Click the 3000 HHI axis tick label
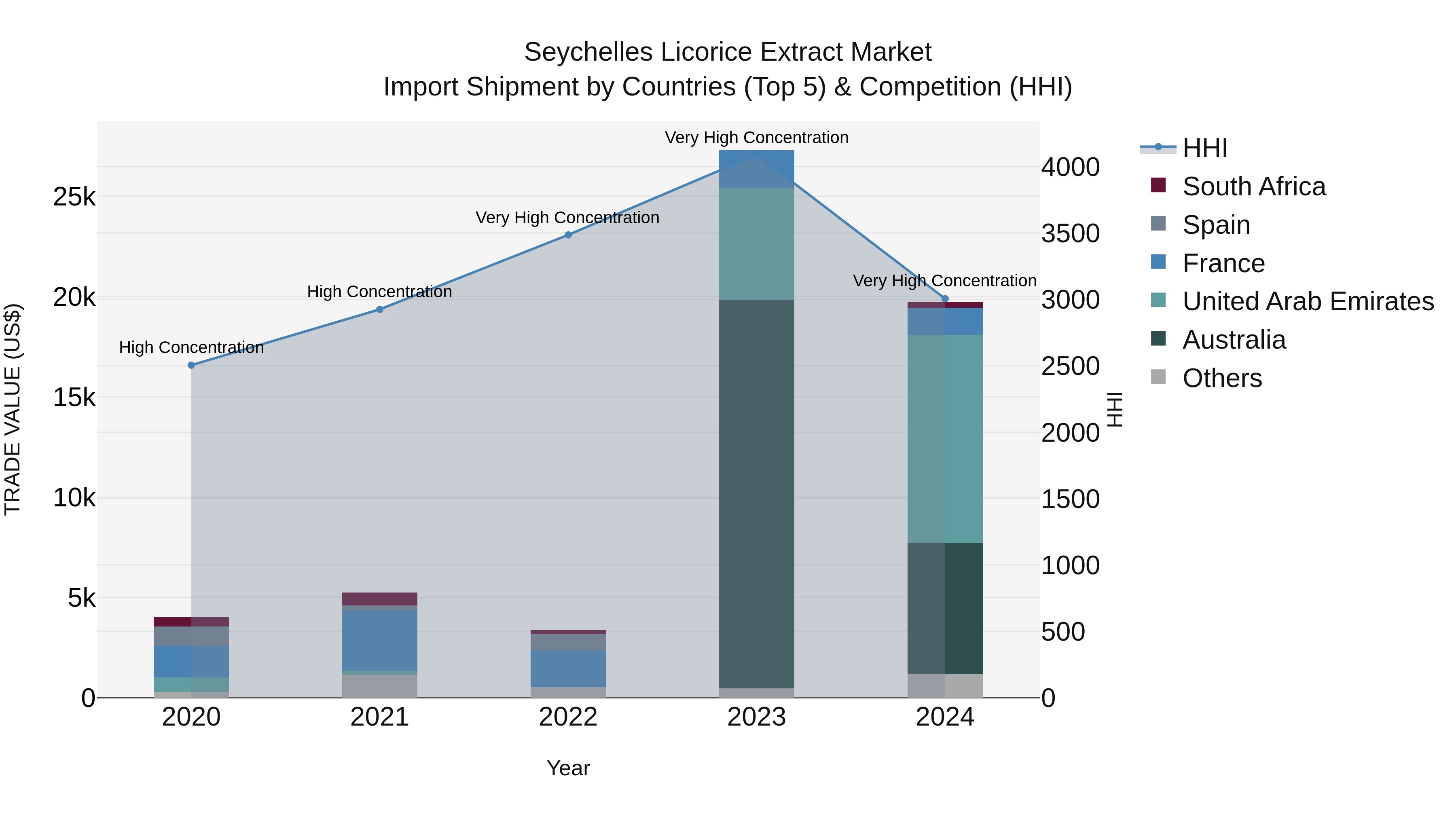The width and height of the screenshot is (1456, 819). pos(1071,300)
